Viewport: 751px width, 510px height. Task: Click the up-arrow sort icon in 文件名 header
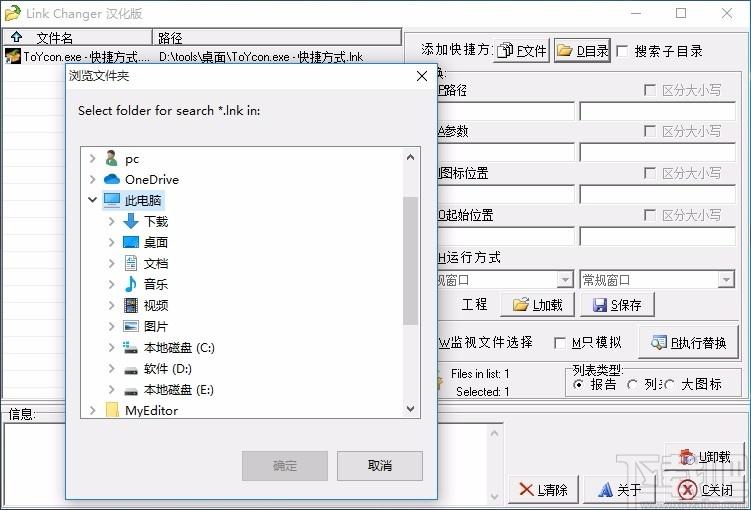point(16,37)
